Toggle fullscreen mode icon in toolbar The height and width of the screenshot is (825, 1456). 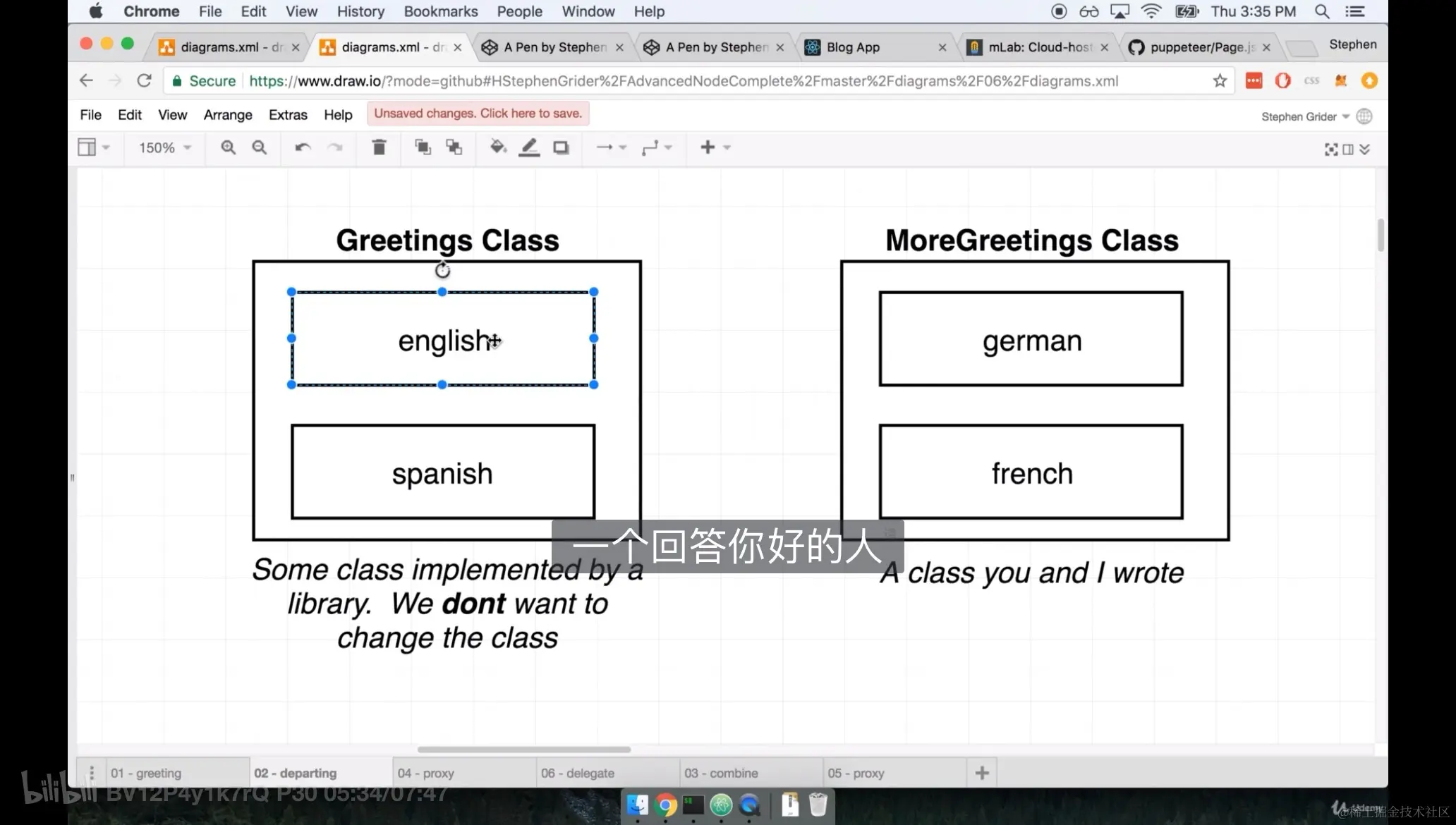[1330, 149]
